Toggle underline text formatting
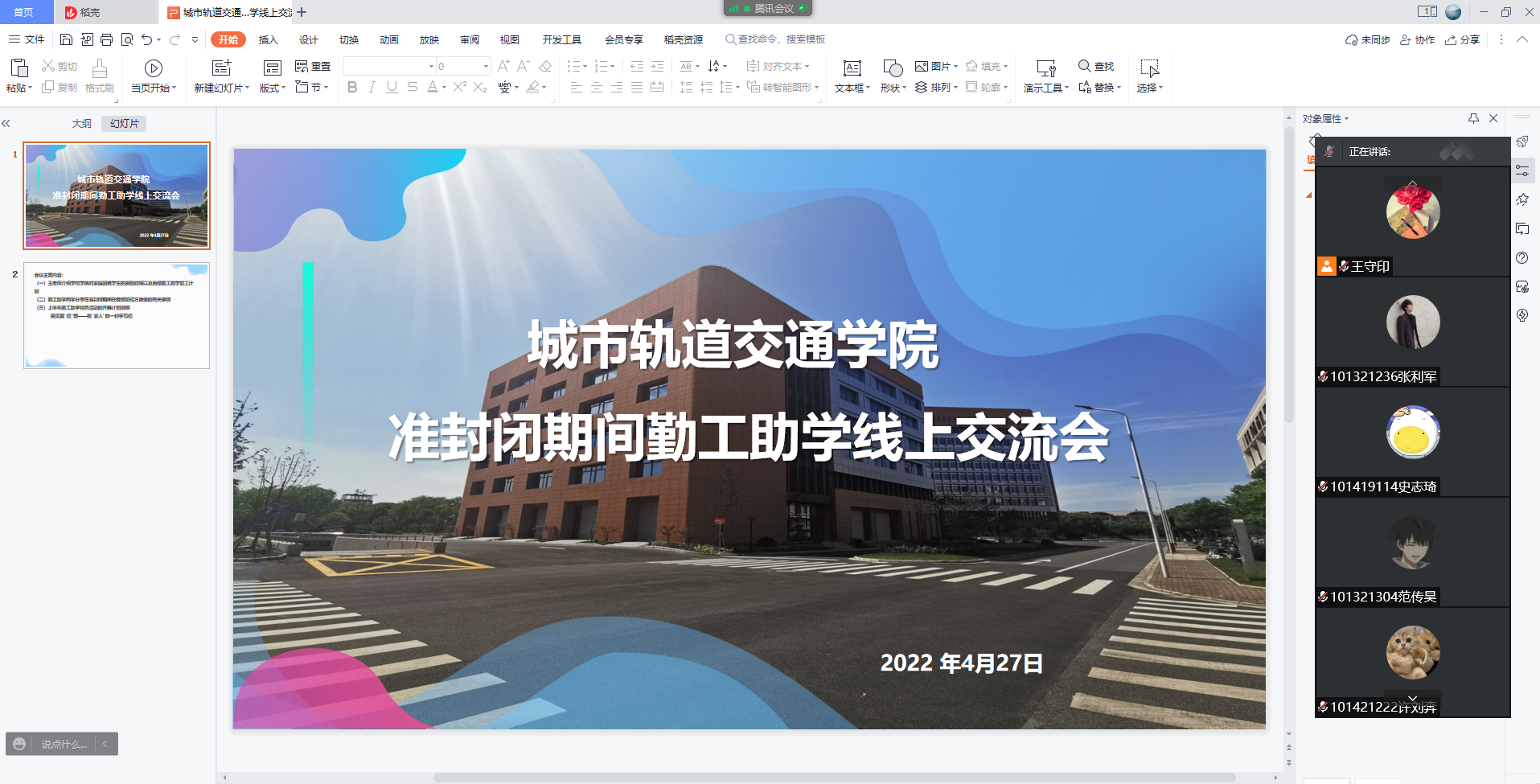Viewport: 1540px width, 784px height. (x=392, y=87)
